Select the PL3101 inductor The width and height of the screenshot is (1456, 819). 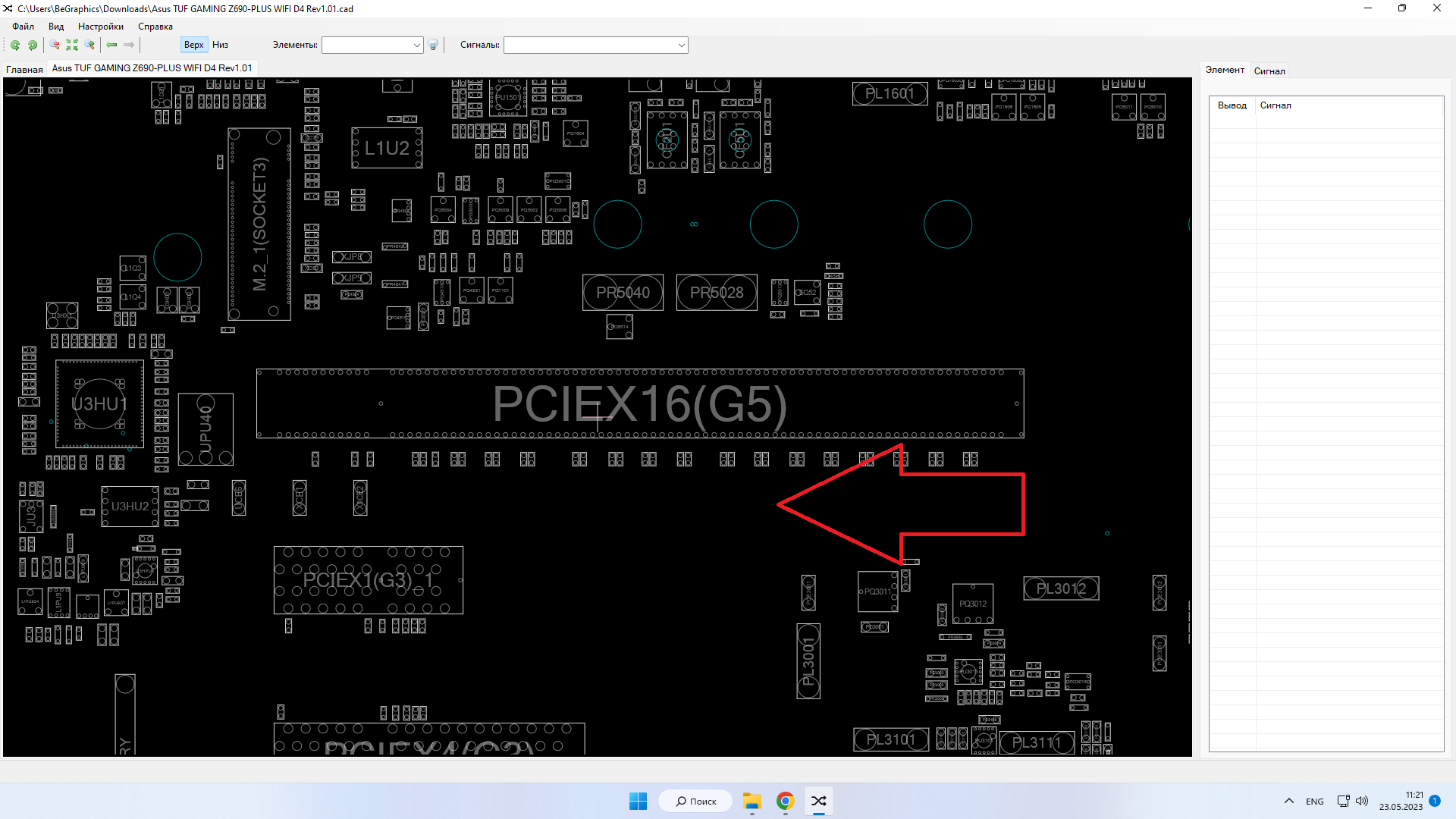(x=891, y=739)
